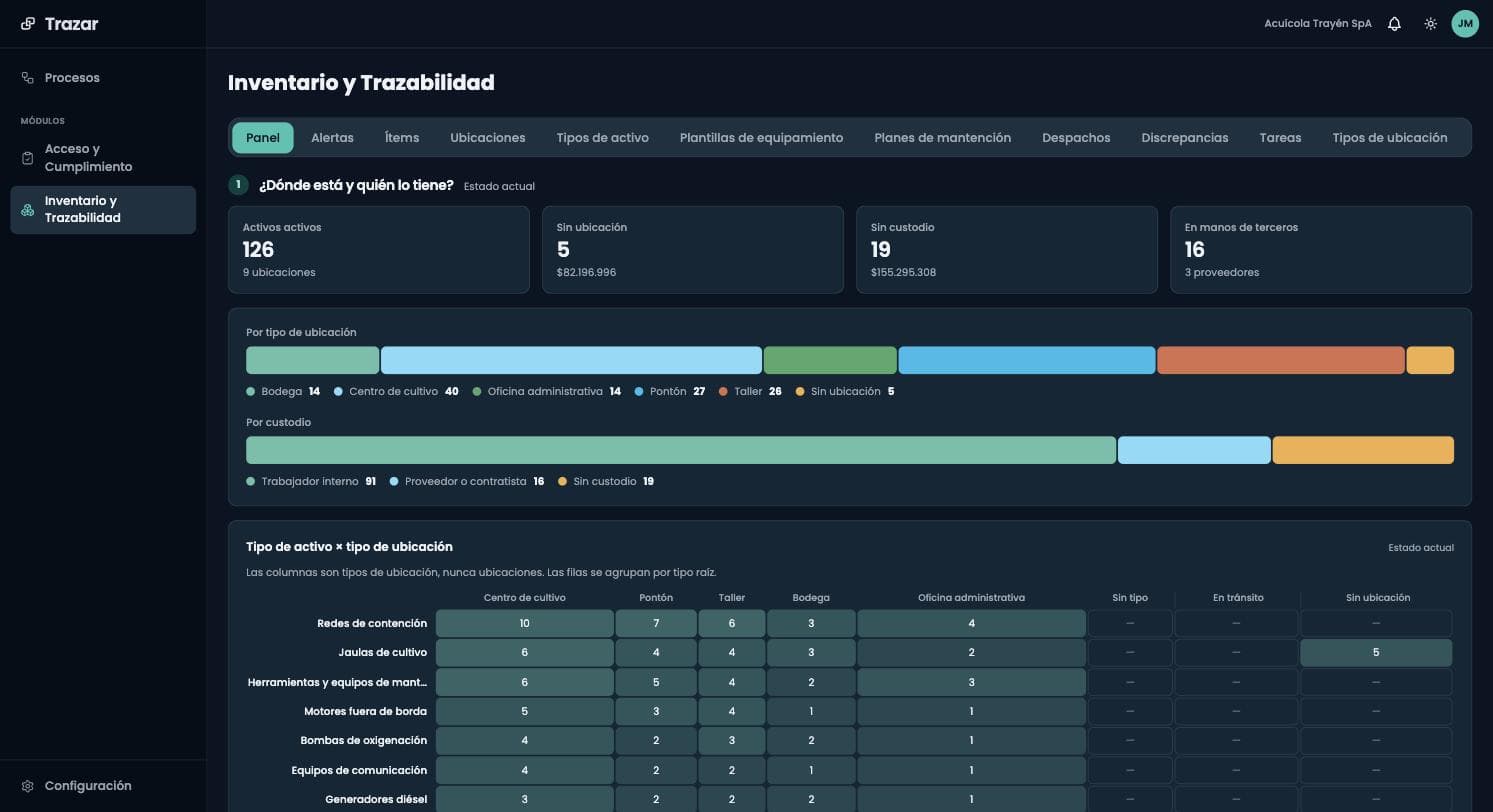The height and width of the screenshot is (812, 1493).
Task: View the Discrepancias tab
Action: pos(1185,138)
